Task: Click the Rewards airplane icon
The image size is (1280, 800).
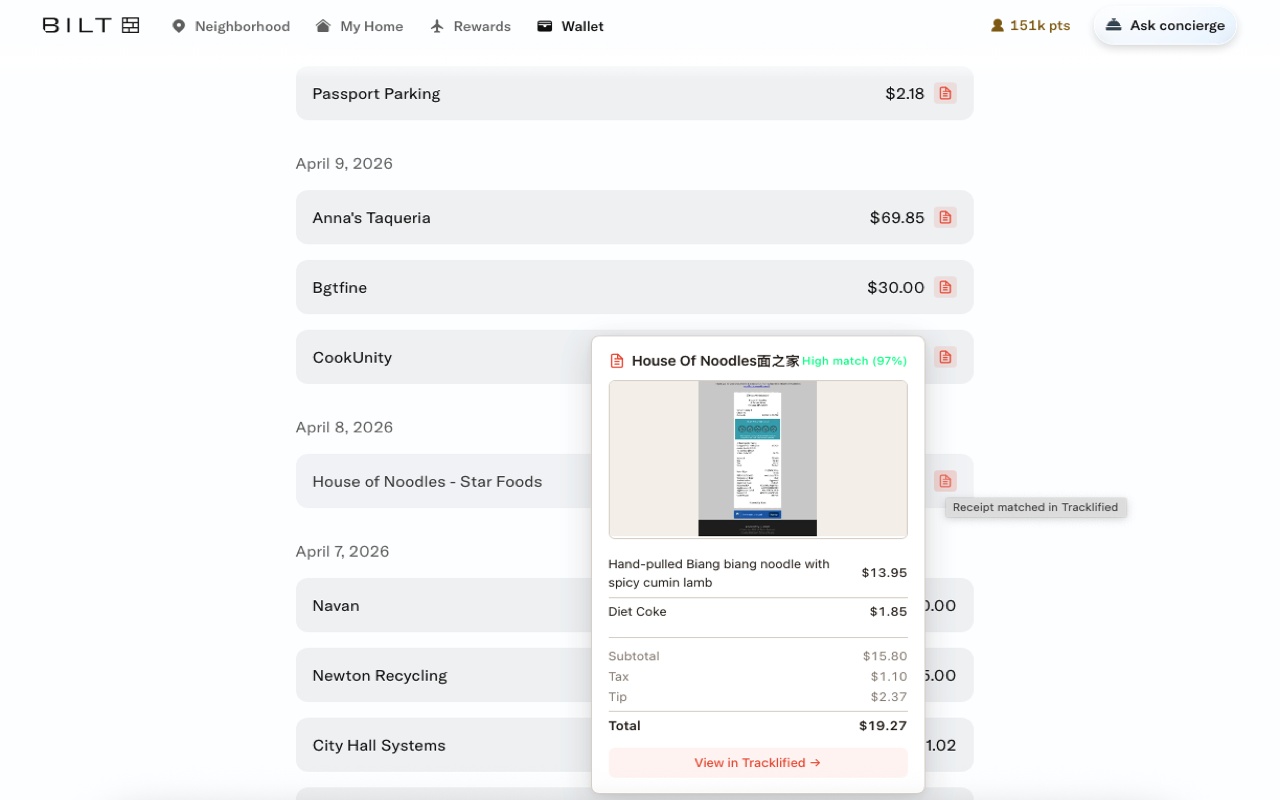Action: click(x=437, y=26)
